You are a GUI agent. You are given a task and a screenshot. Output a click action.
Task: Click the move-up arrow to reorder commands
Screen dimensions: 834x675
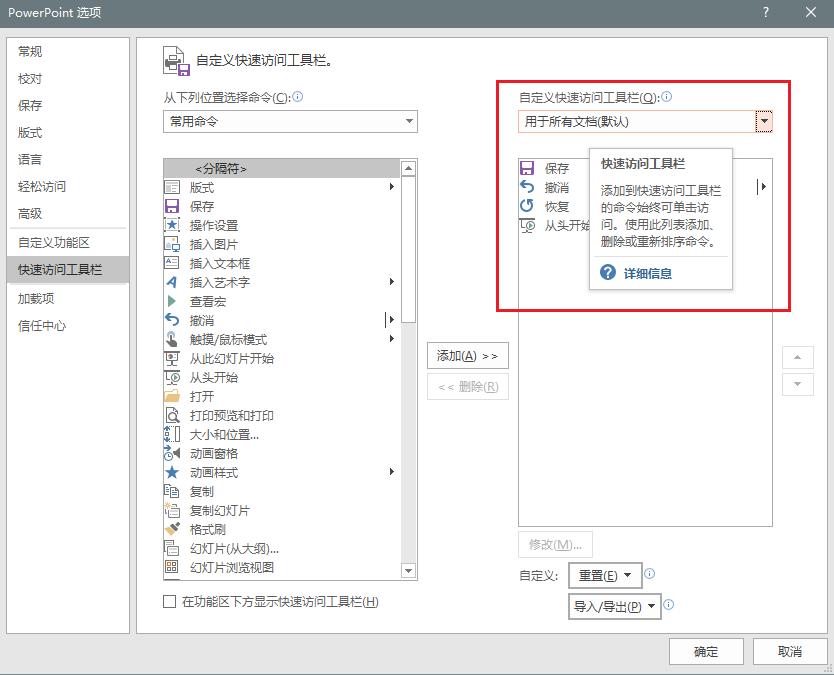pos(800,357)
